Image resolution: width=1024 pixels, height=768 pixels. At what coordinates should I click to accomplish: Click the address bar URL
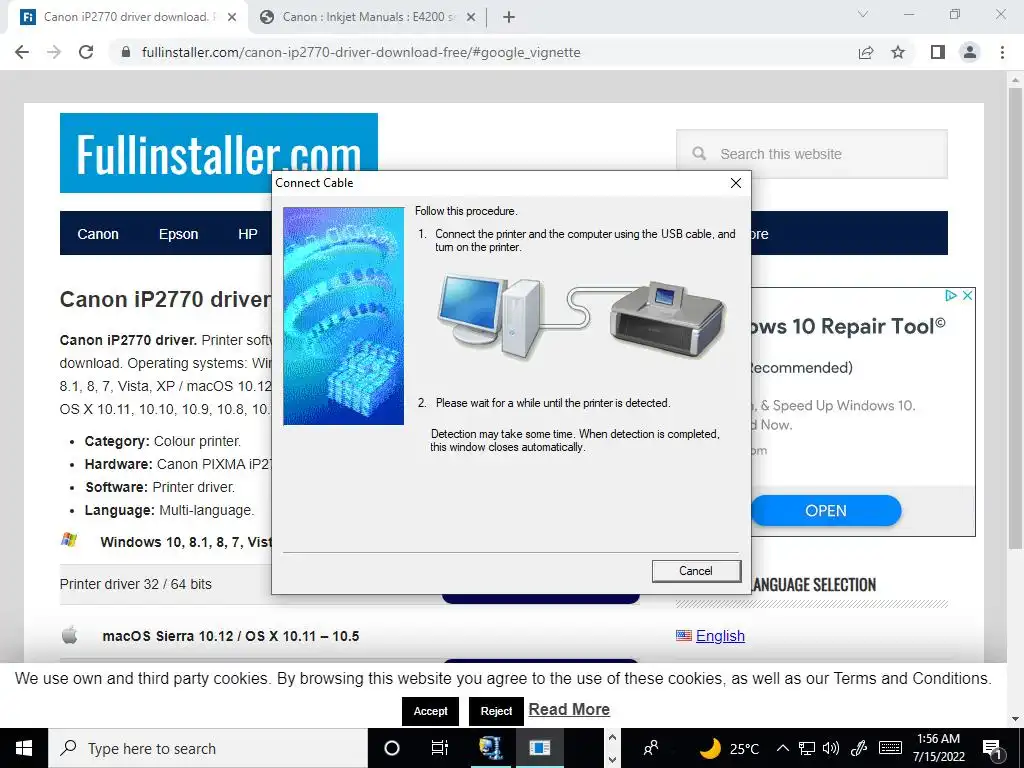(360, 52)
